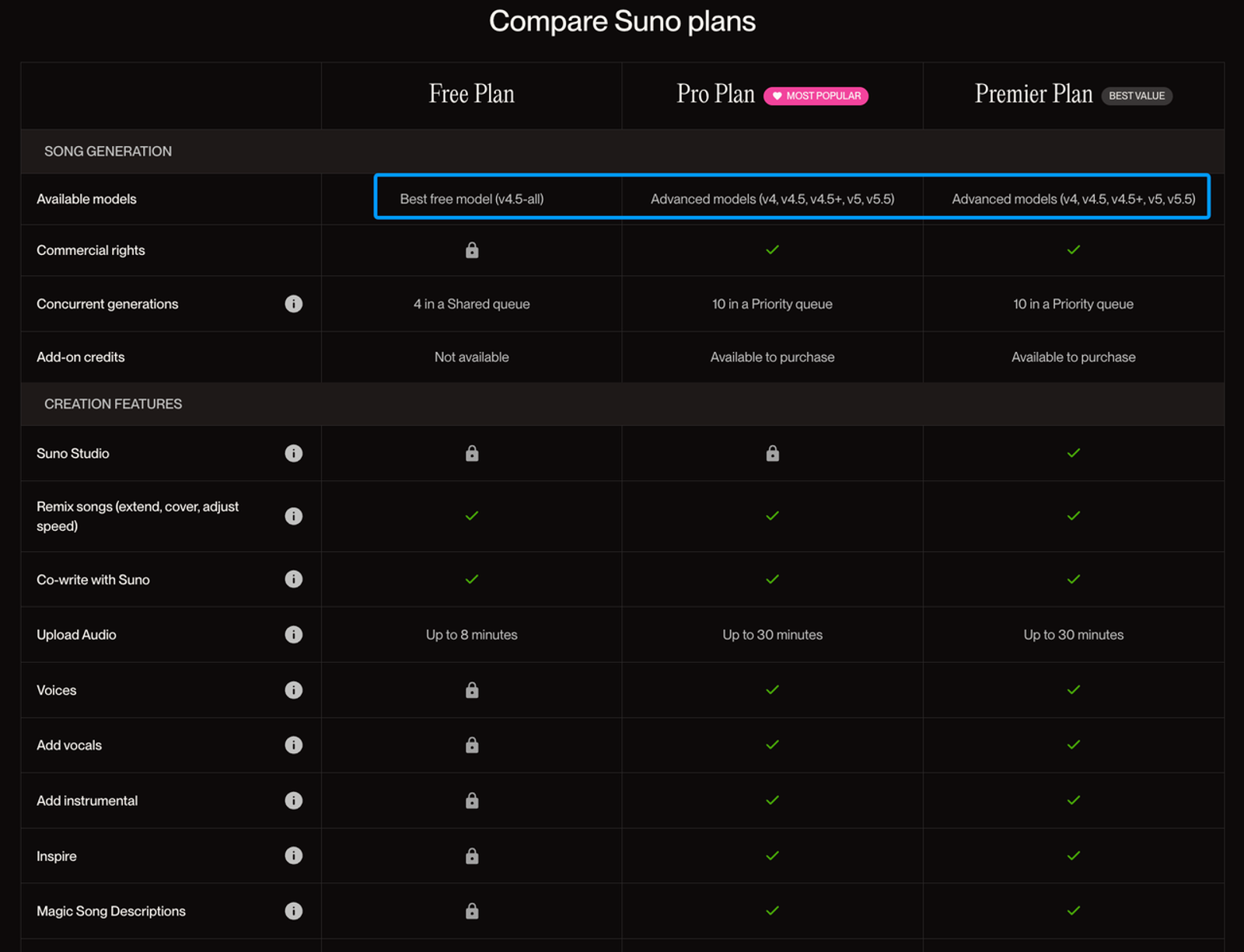Click Premier Plan's Advanced models cell

coord(1074,199)
